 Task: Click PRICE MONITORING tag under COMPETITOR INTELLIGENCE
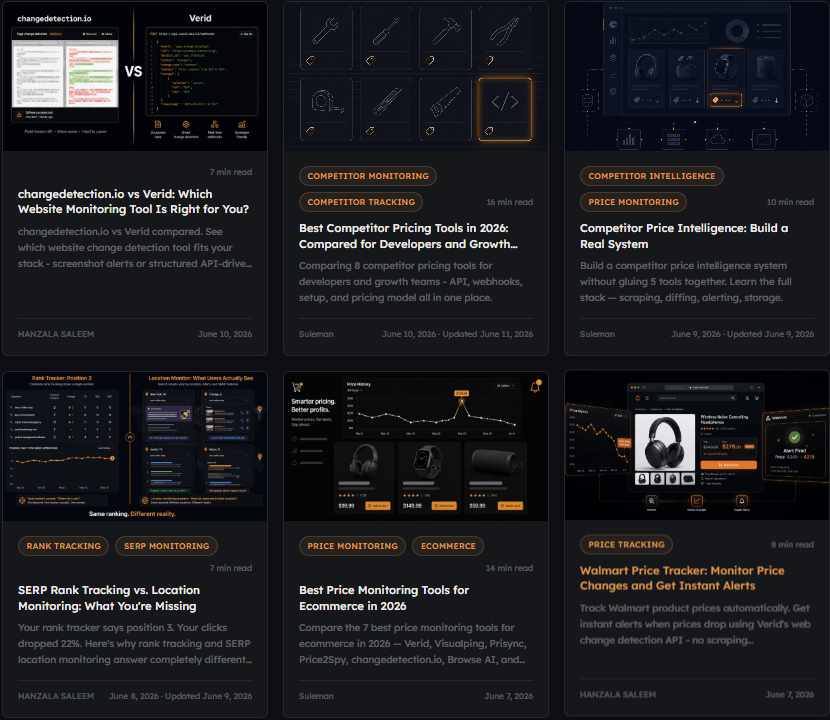(x=633, y=202)
